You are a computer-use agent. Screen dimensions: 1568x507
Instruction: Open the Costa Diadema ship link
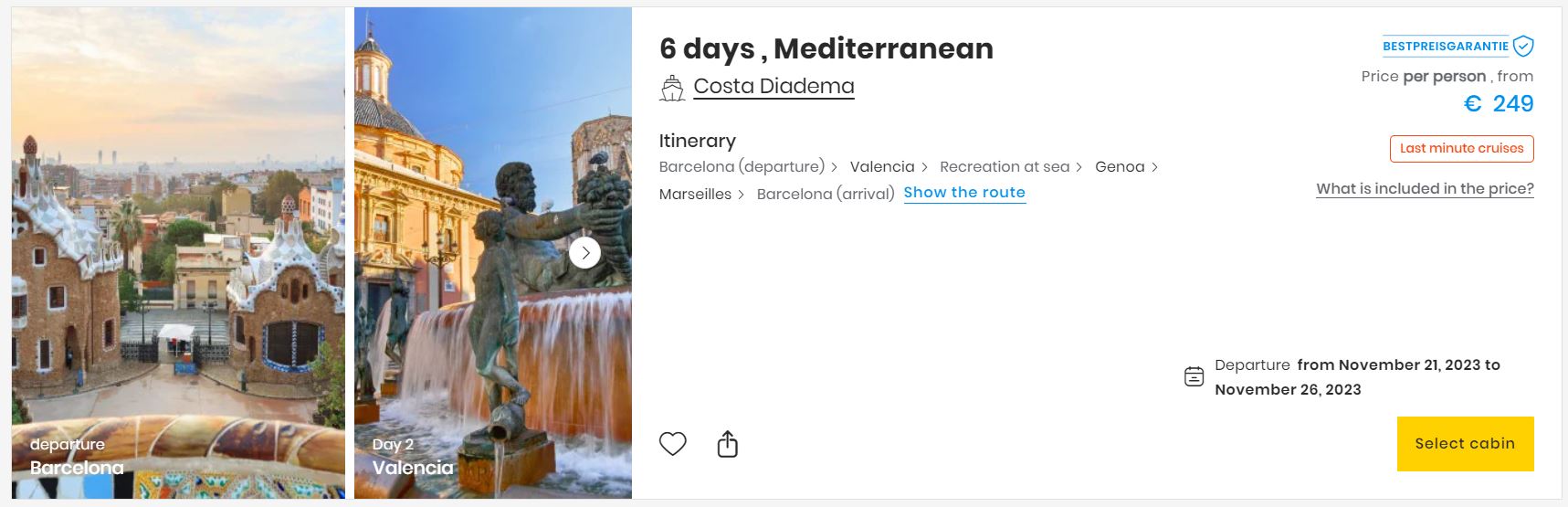point(773,86)
